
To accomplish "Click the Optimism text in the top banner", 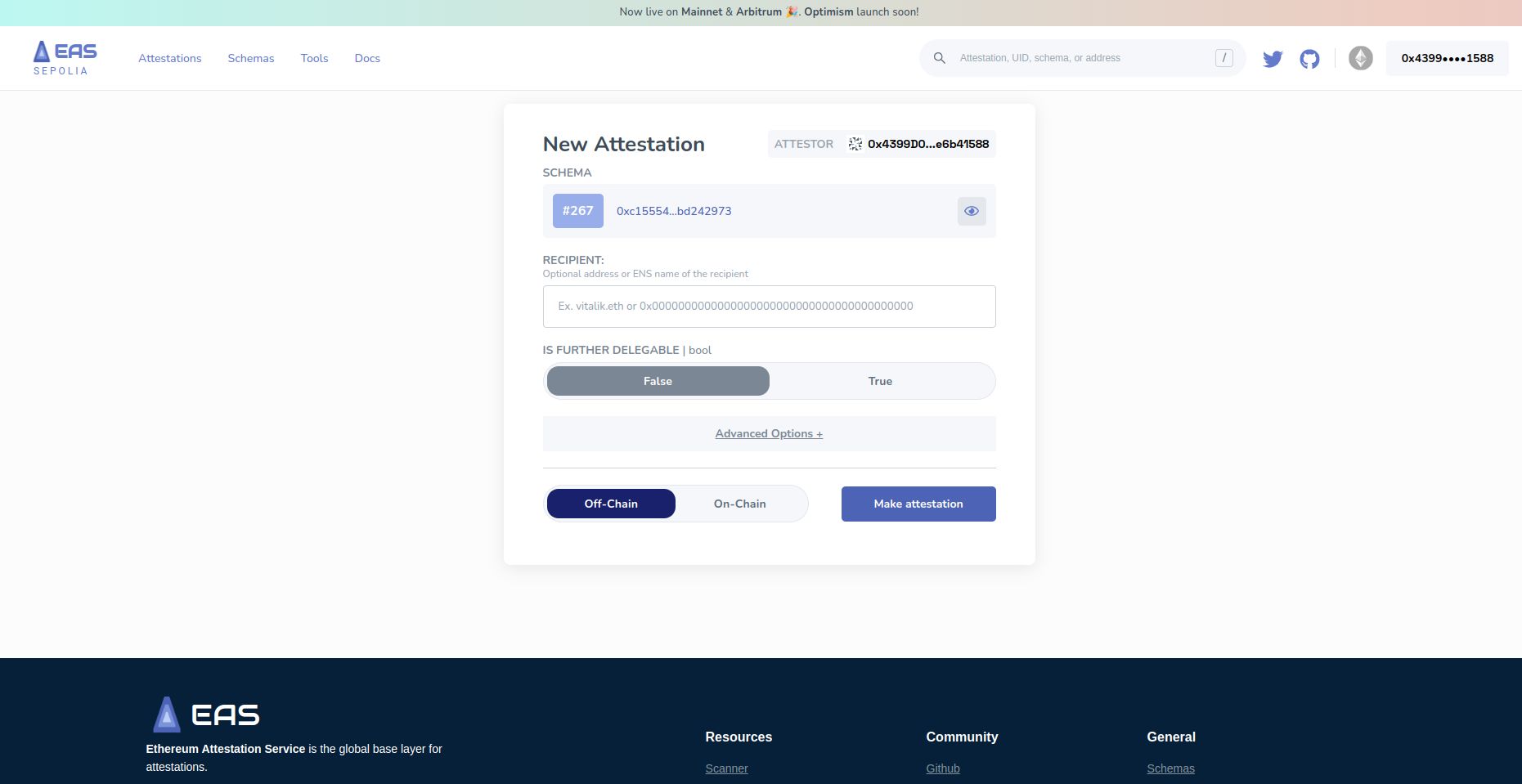I will 828,12.
